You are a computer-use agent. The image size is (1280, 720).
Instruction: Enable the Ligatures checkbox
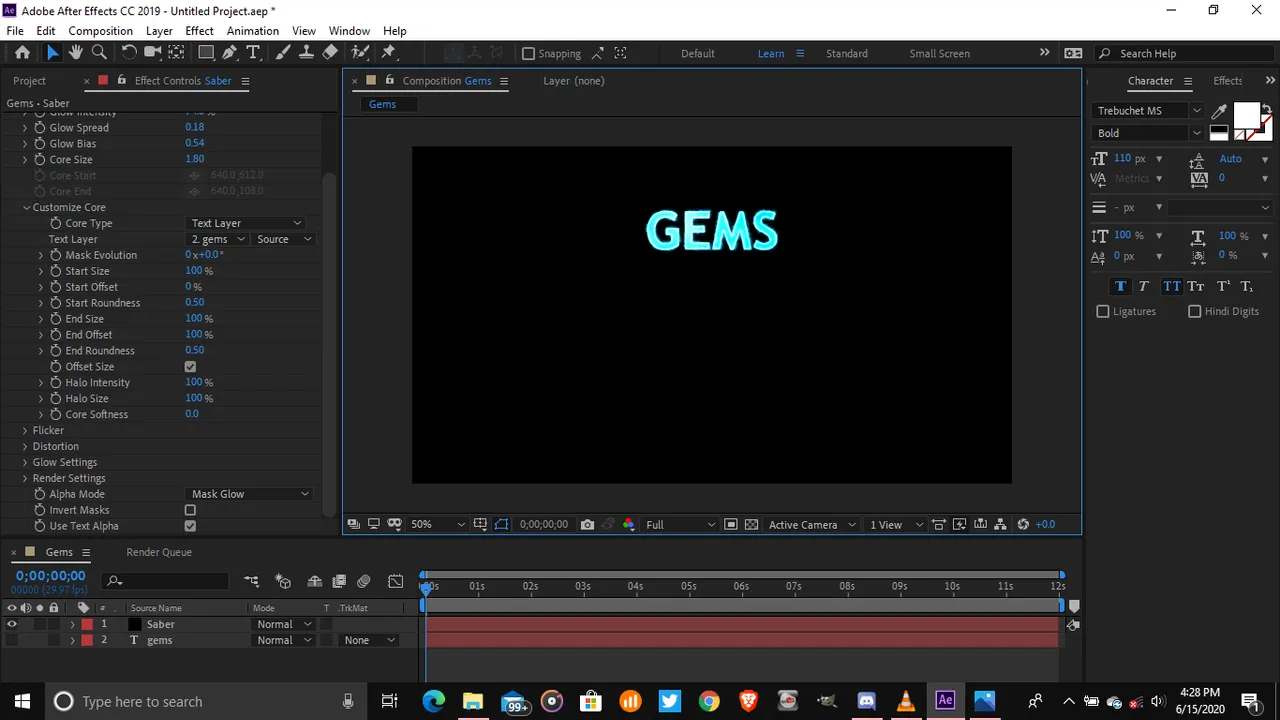(1103, 312)
